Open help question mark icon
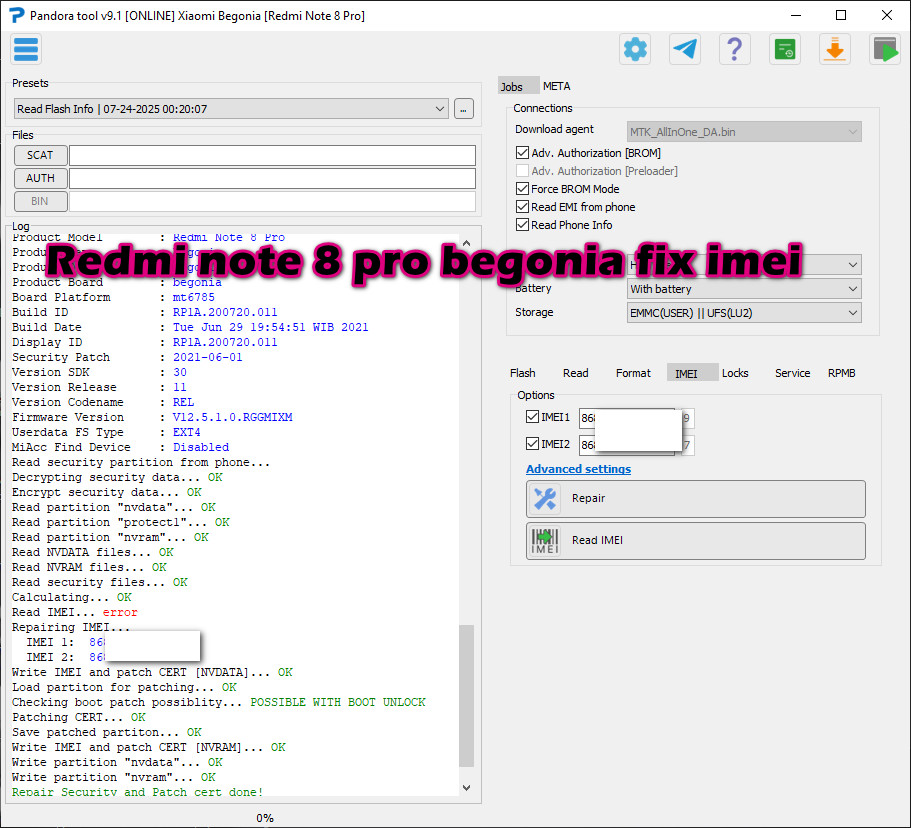This screenshot has height=828, width=911. point(735,49)
